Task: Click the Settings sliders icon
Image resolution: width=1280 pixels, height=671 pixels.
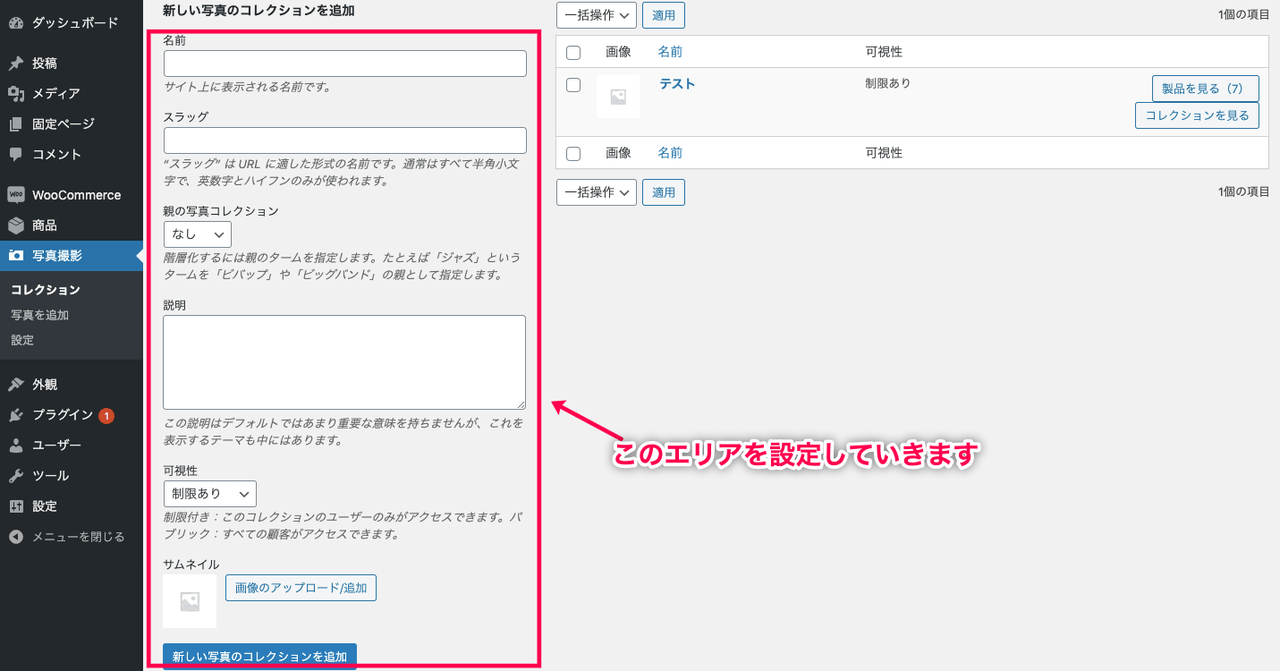Action: (x=16, y=506)
